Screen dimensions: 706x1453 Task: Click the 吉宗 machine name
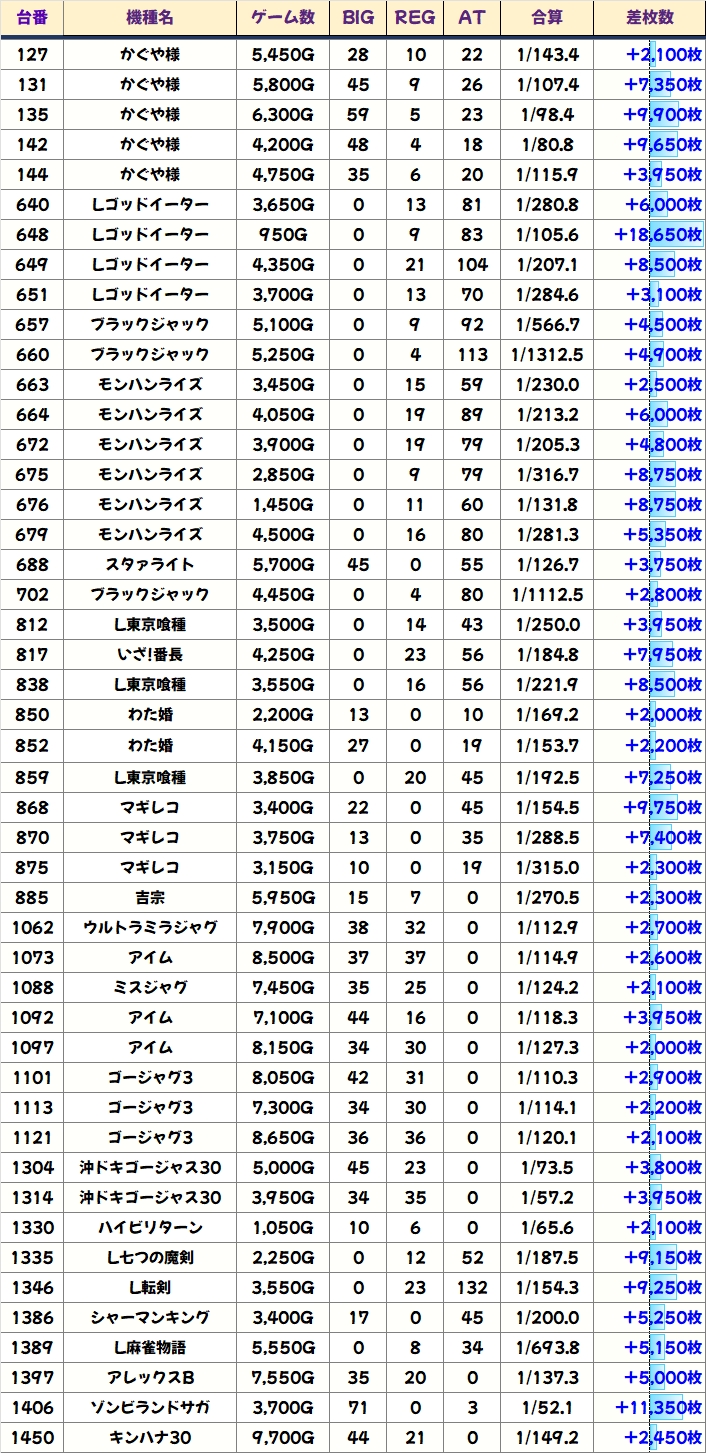pyautogui.click(x=150, y=897)
